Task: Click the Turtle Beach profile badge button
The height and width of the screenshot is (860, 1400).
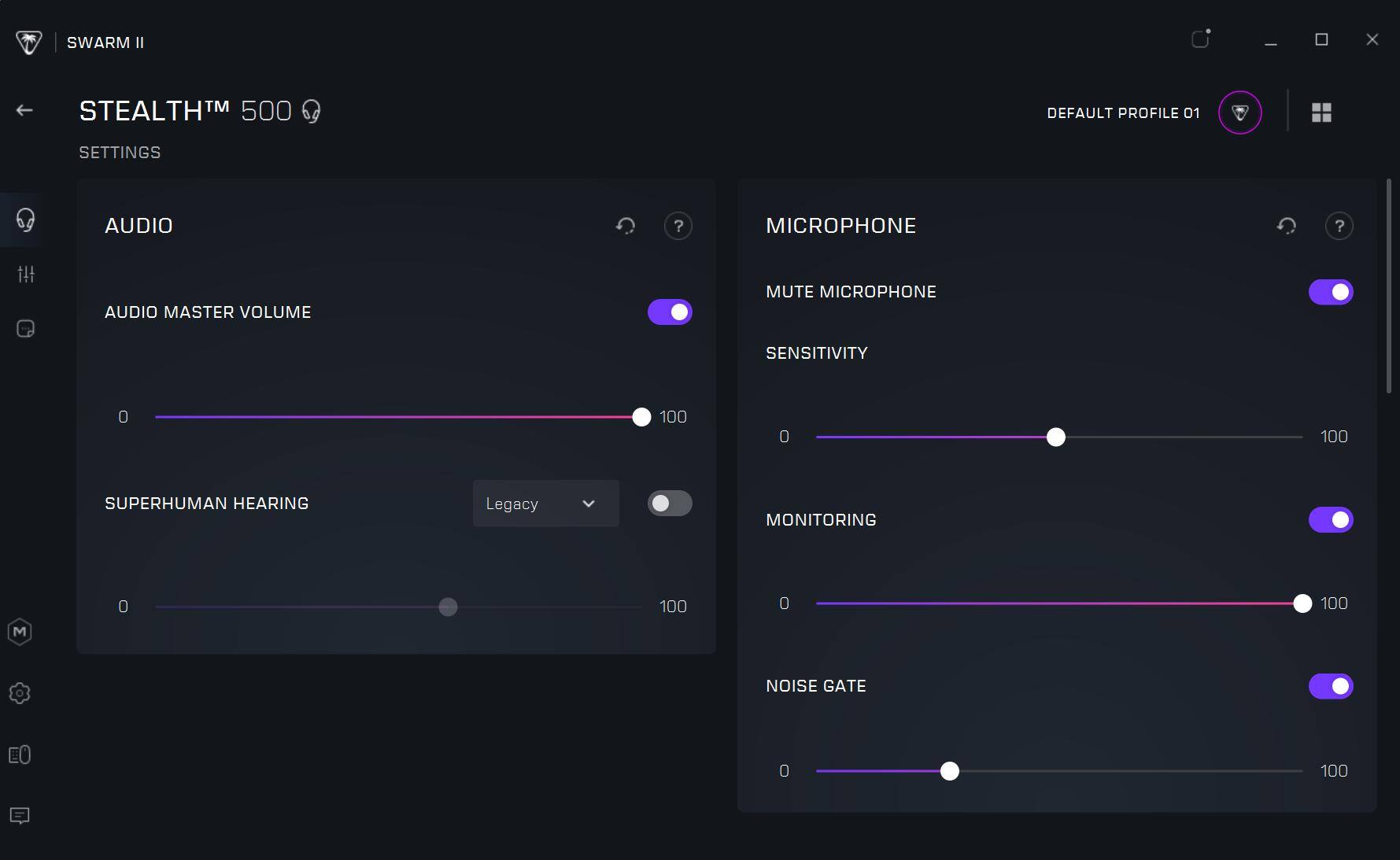Action: tap(1239, 113)
